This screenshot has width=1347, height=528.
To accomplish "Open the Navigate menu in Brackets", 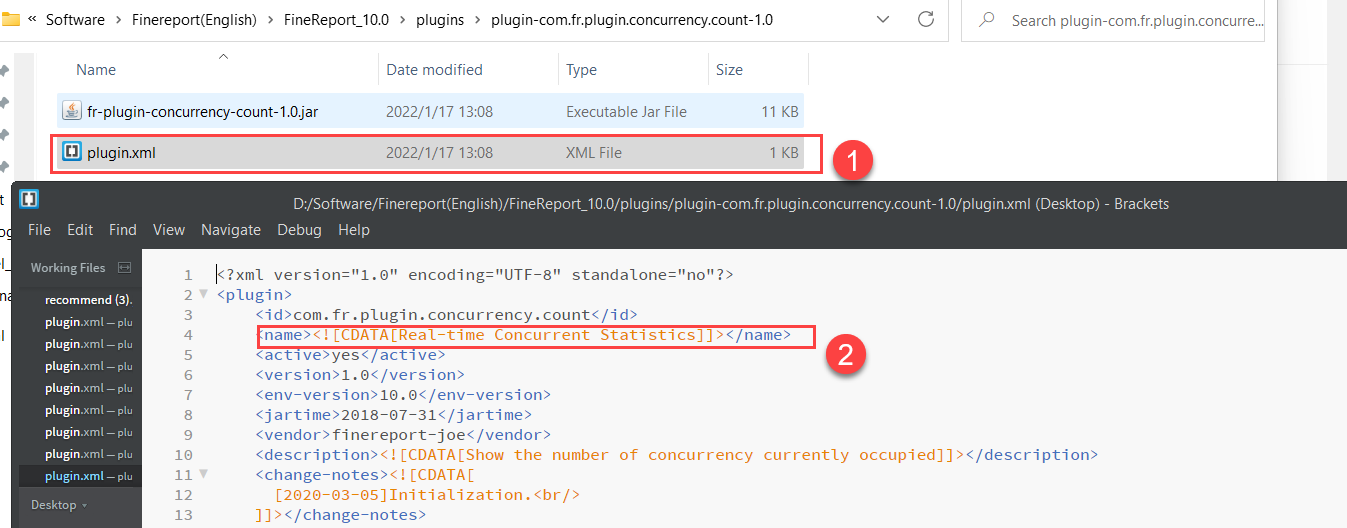I will (x=231, y=230).
